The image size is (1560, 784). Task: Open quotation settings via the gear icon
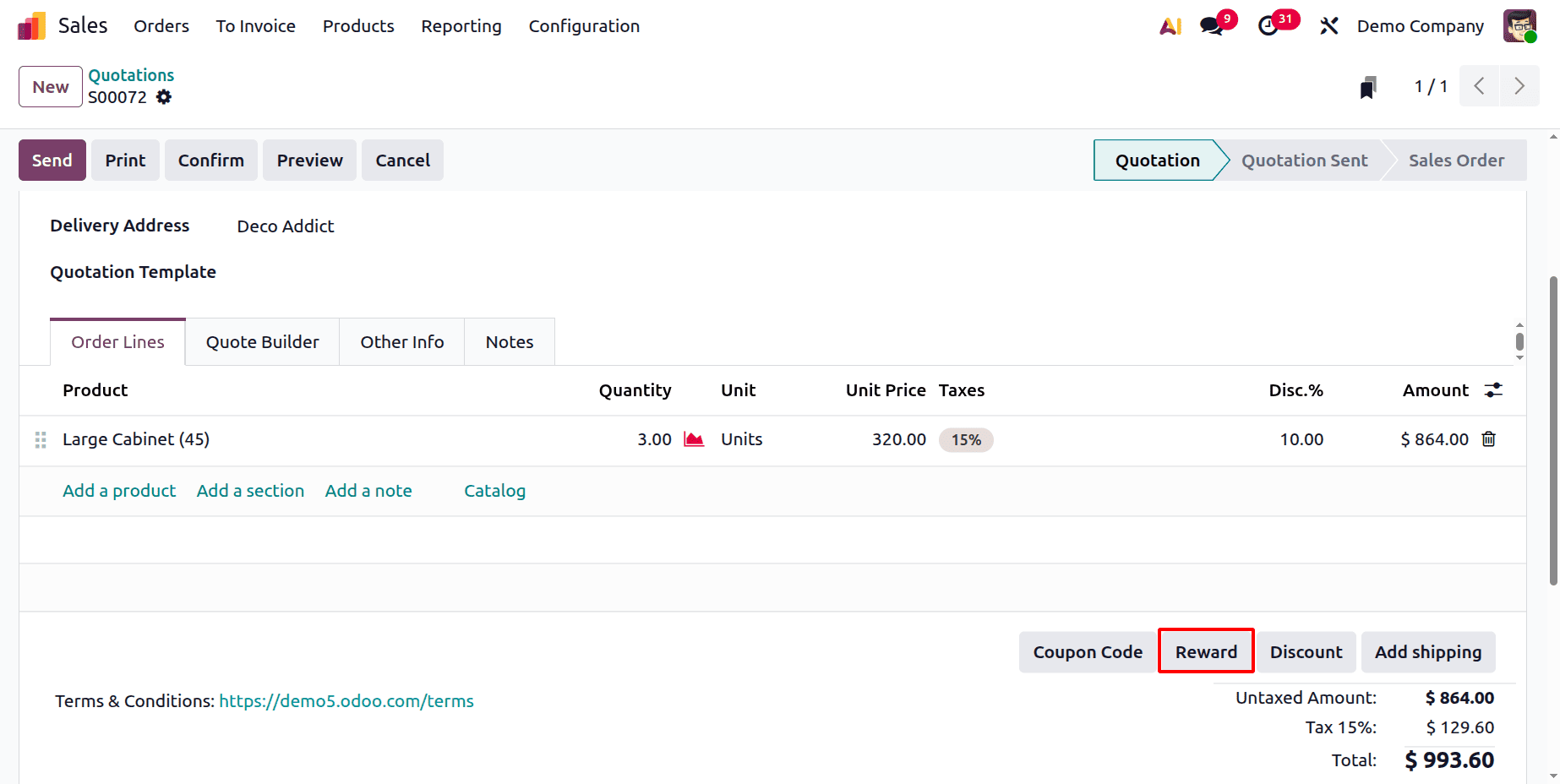(x=164, y=97)
